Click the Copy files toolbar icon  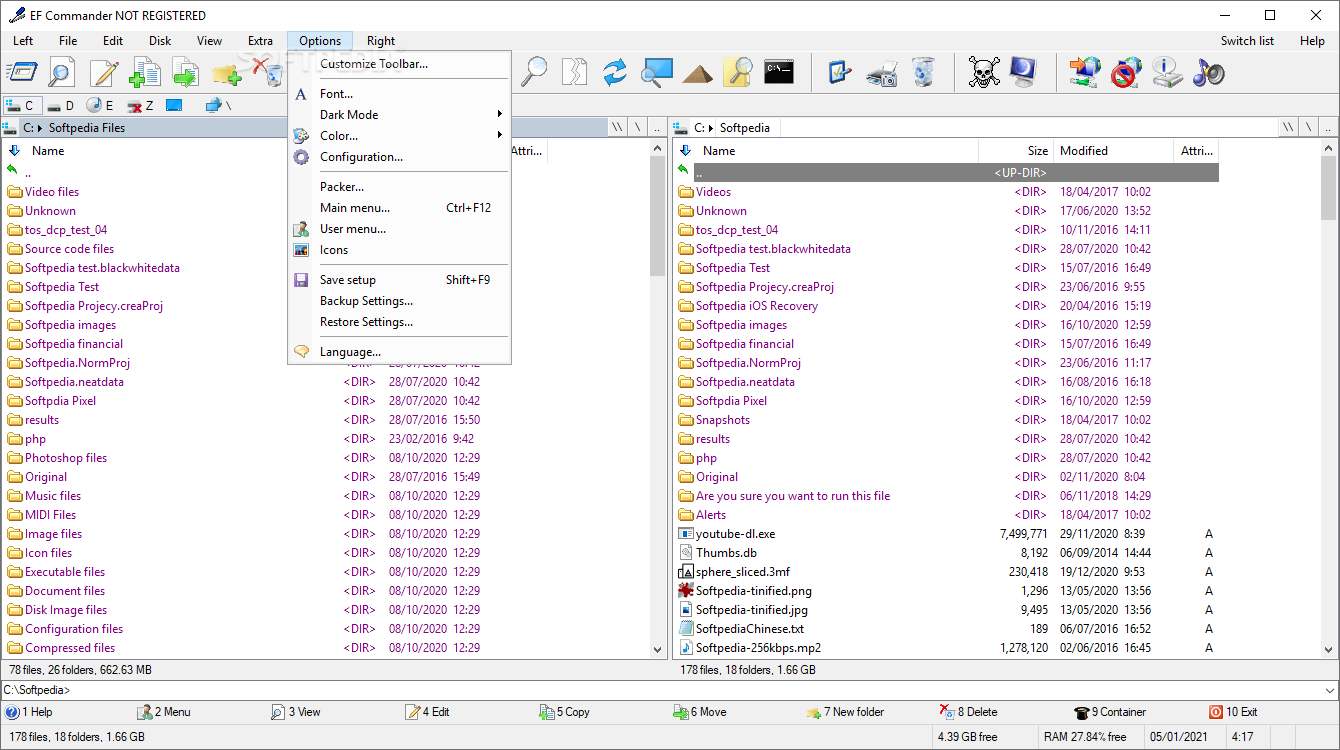[146, 72]
